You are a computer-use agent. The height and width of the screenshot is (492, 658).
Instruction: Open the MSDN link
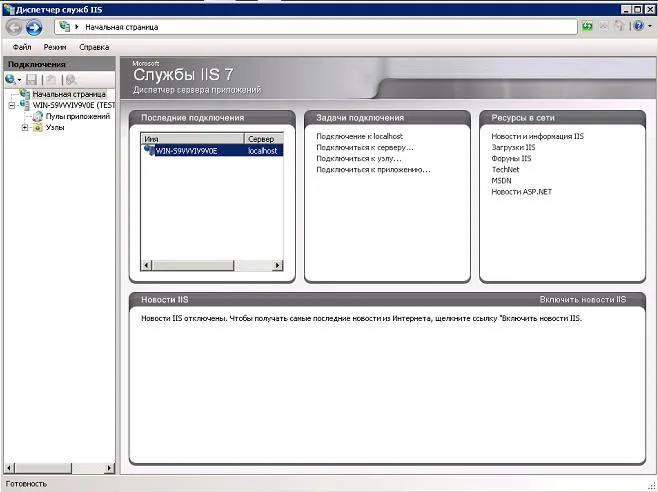click(x=501, y=181)
